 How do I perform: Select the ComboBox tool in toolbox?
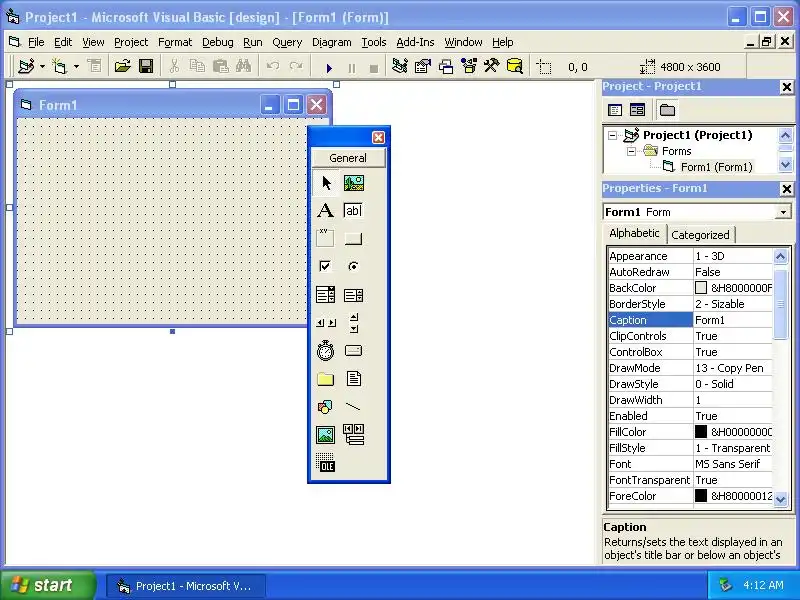[x=326, y=294]
